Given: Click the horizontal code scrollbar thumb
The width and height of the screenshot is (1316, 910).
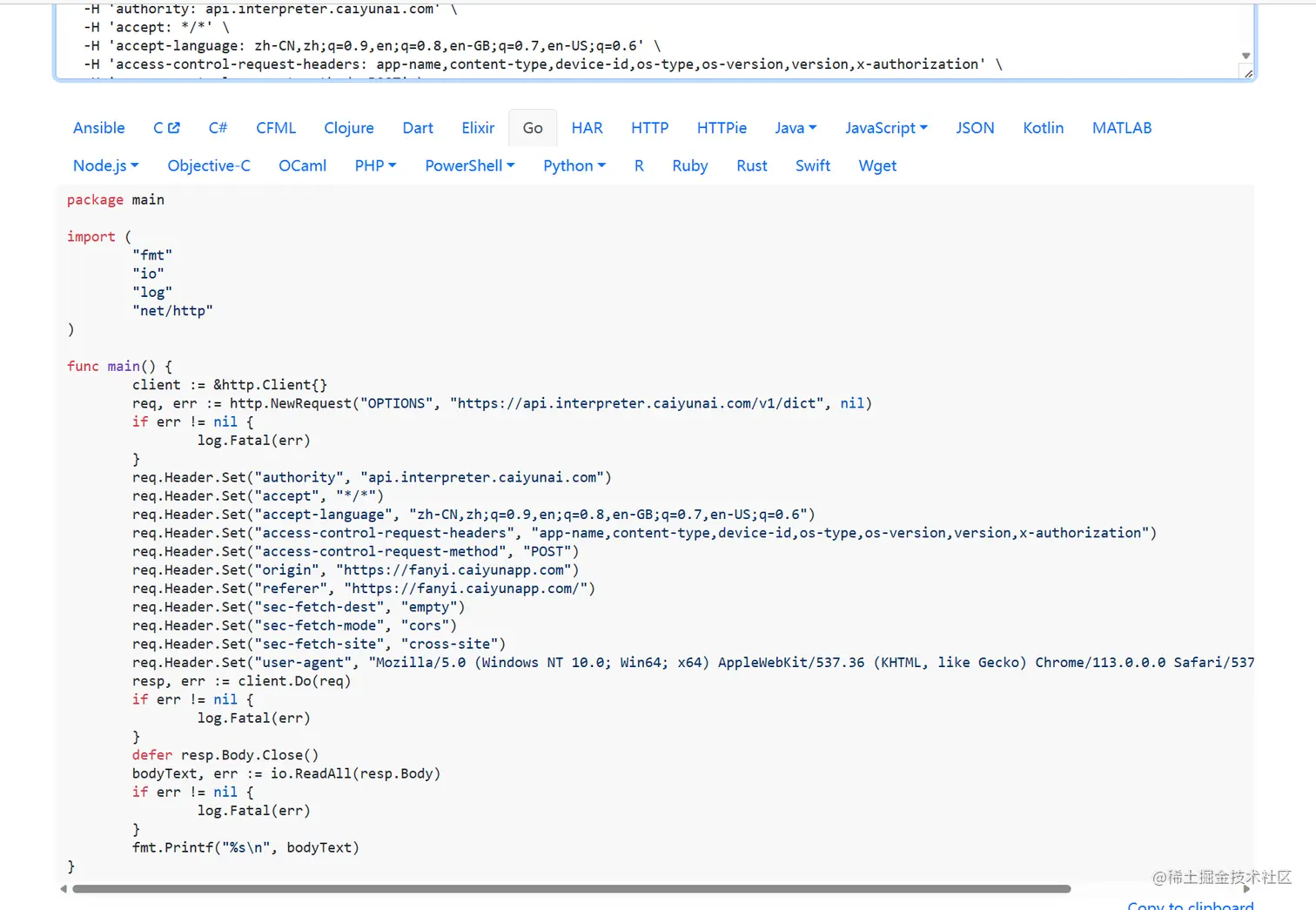Looking at the screenshot, I should click(x=572, y=889).
